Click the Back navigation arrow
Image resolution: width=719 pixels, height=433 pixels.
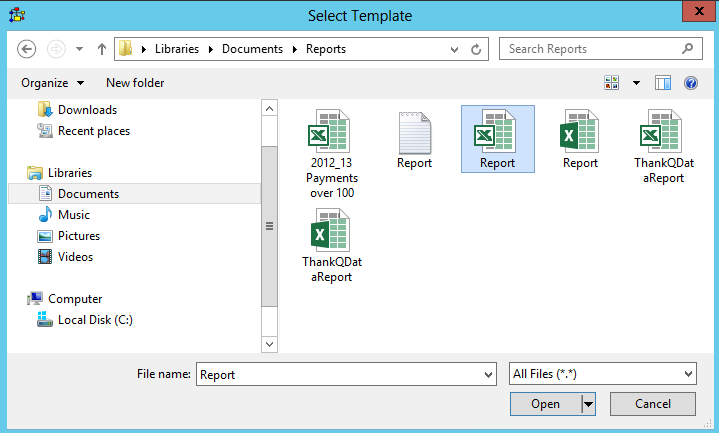(x=27, y=49)
